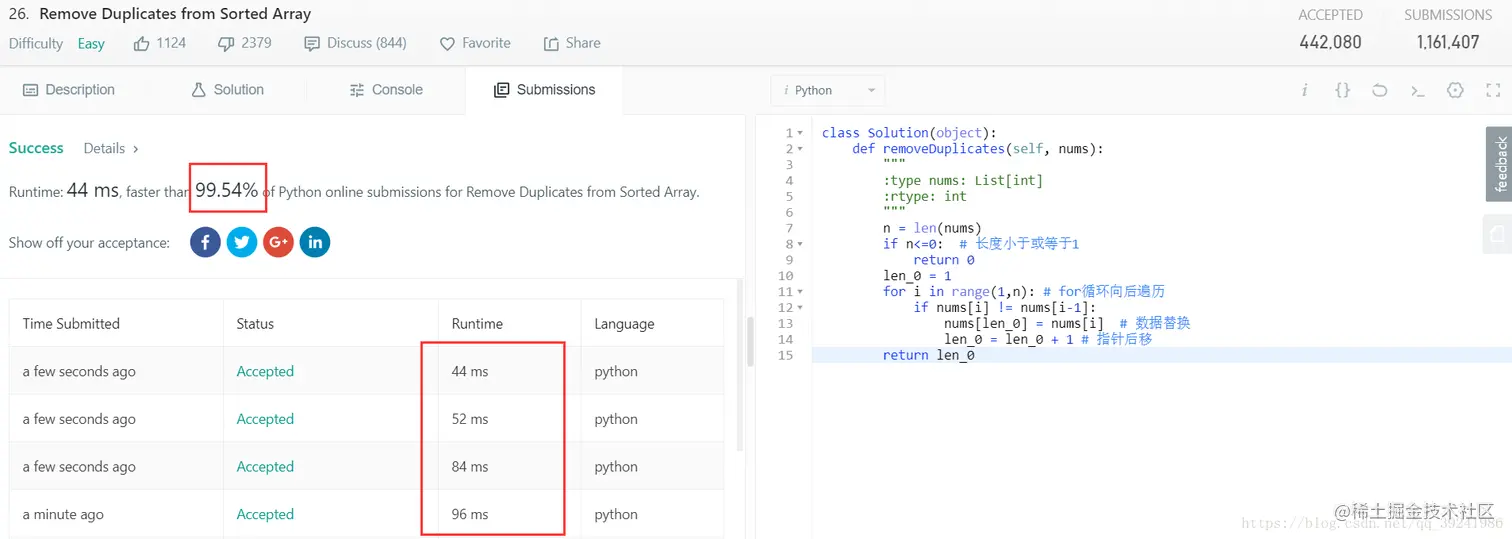Click the '44 ms' runtime cell
This screenshot has width=1512, height=539.
tap(470, 371)
